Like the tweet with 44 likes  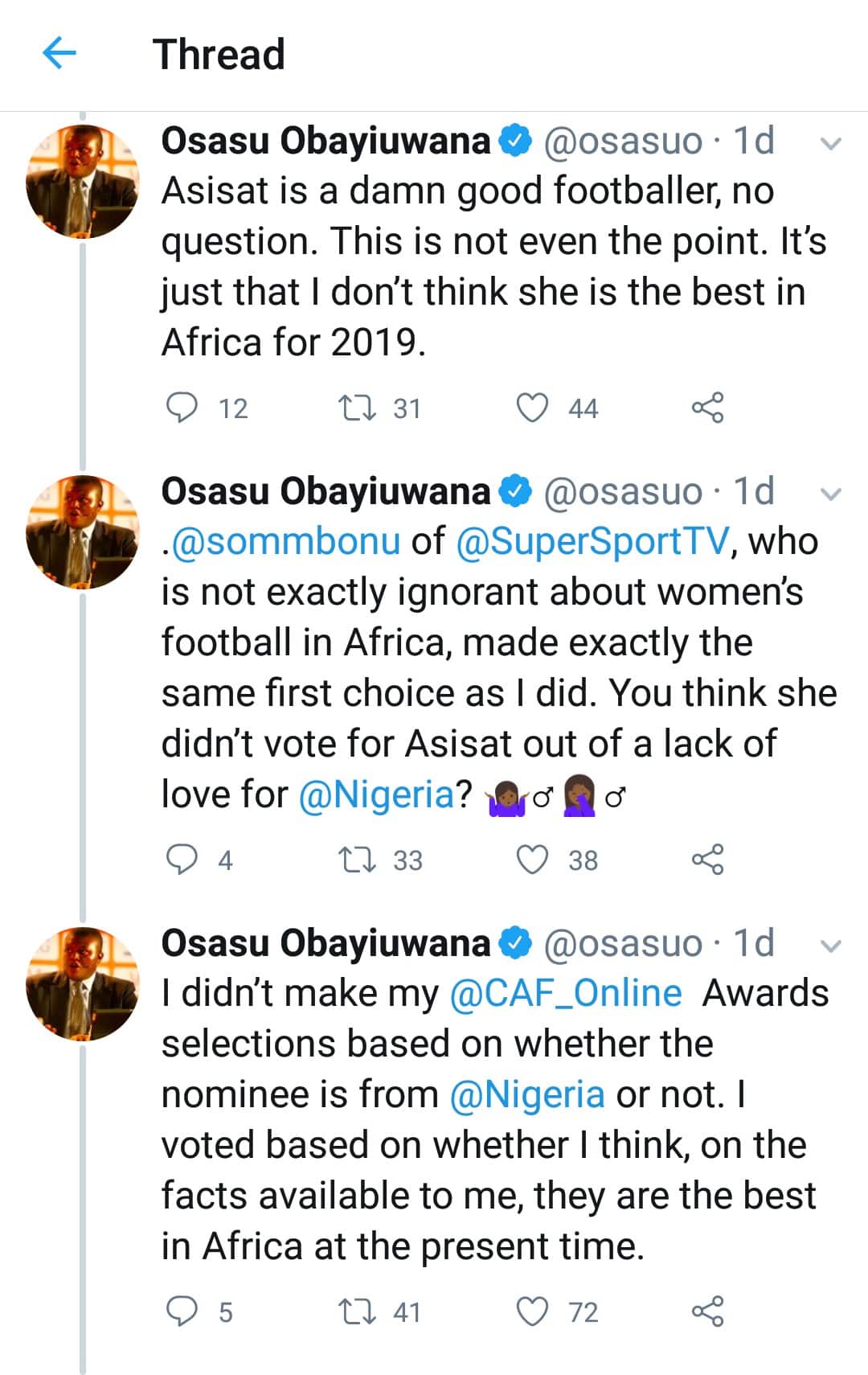(x=532, y=408)
